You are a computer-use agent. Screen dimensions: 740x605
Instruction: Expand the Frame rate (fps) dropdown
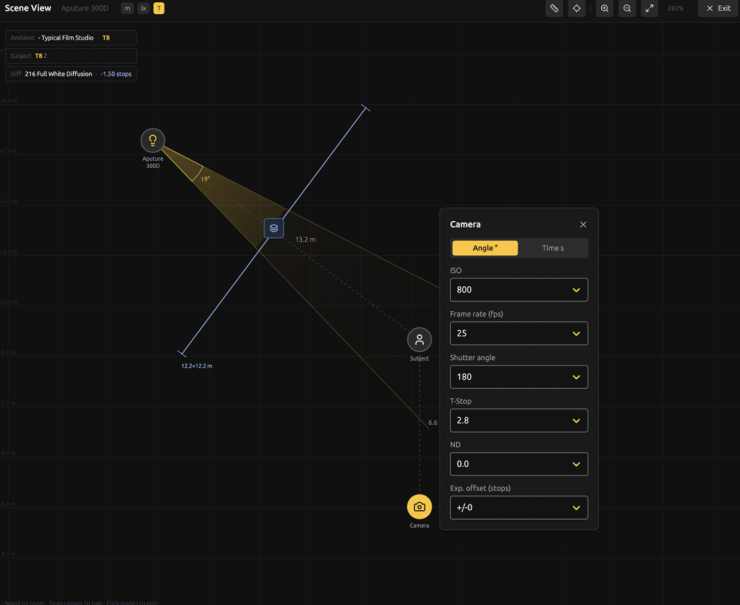[x=518, y=333]
